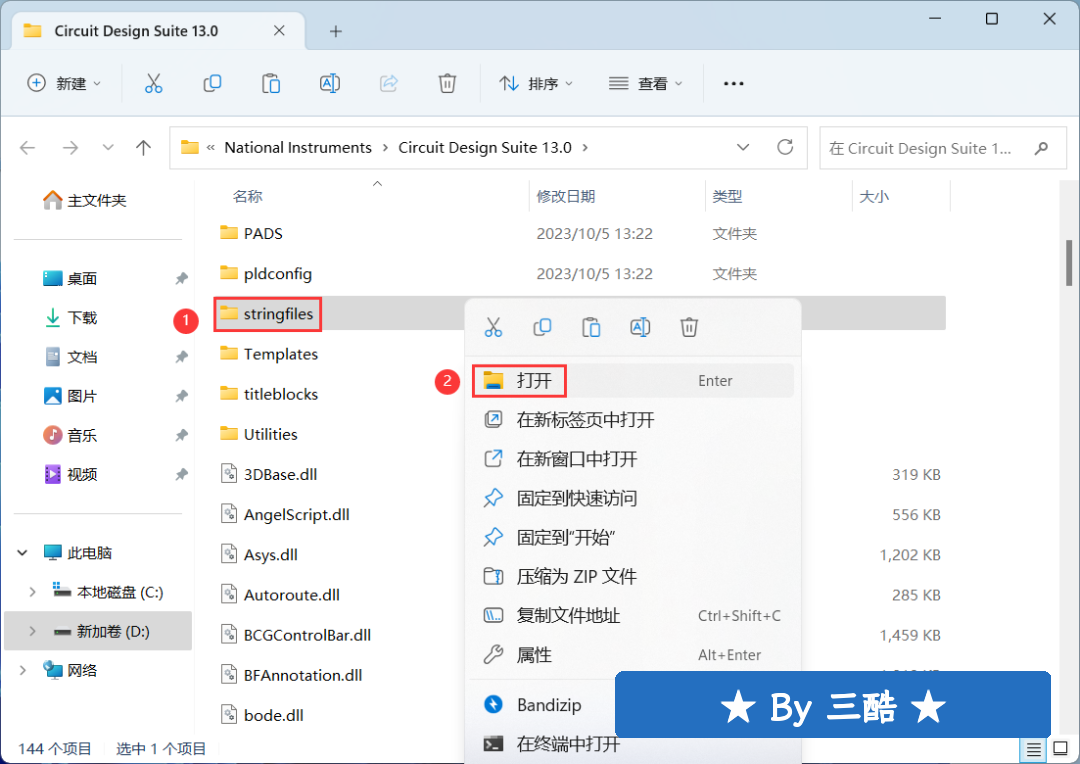Click the Delete trash icon in the toolbar
The width and height of the screenshot is (1080, 764).
click(x=447, y=83)
